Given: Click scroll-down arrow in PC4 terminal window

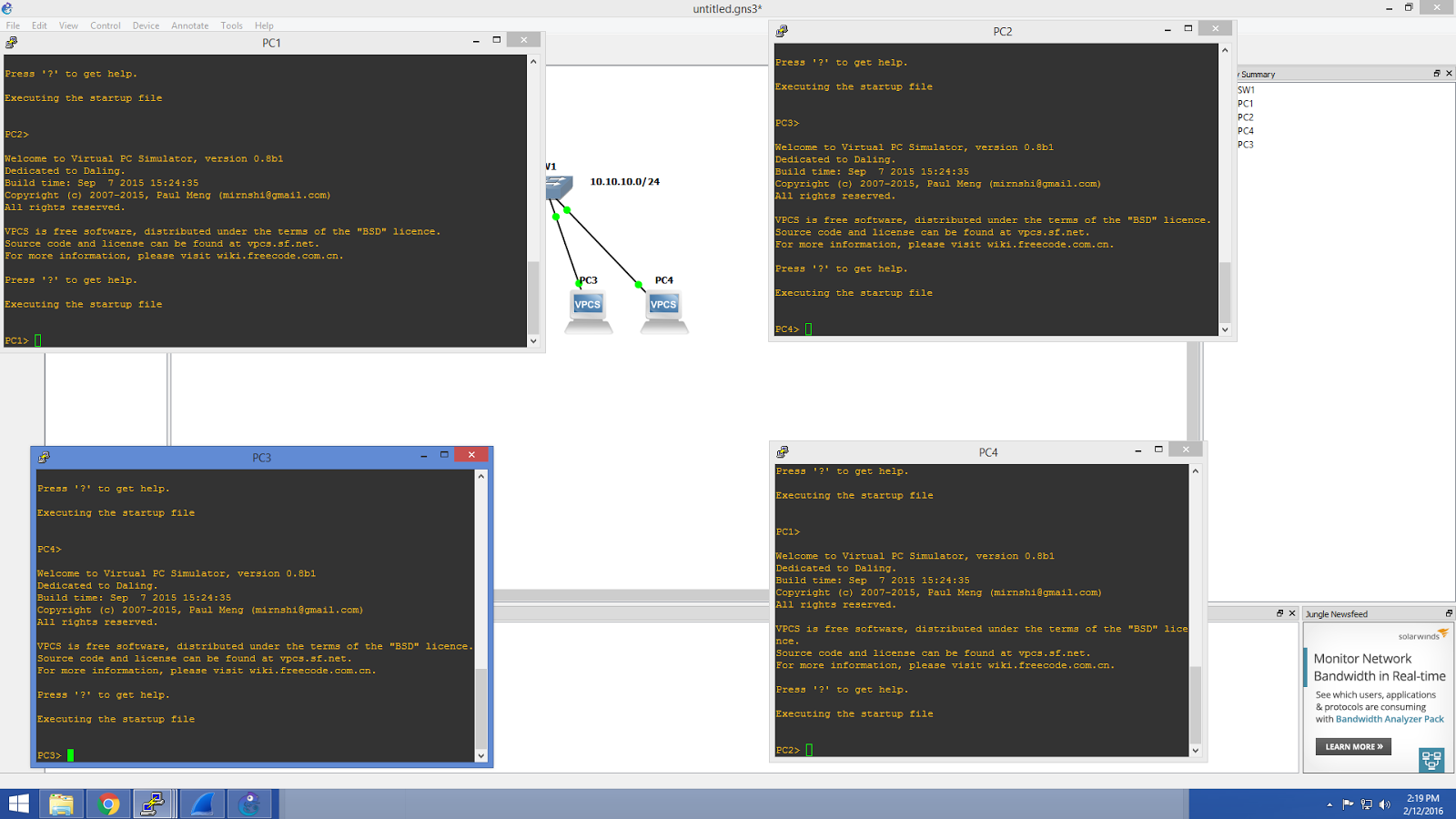Looking at the screenshot, I should coord(1196,751).
